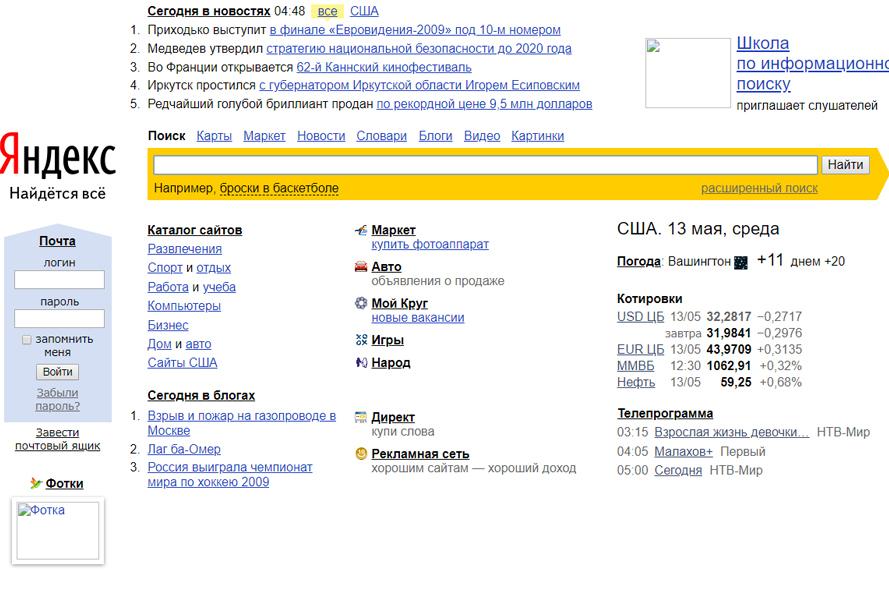
Task: Click the Мой Круг icon
Action: click(361, 303)
